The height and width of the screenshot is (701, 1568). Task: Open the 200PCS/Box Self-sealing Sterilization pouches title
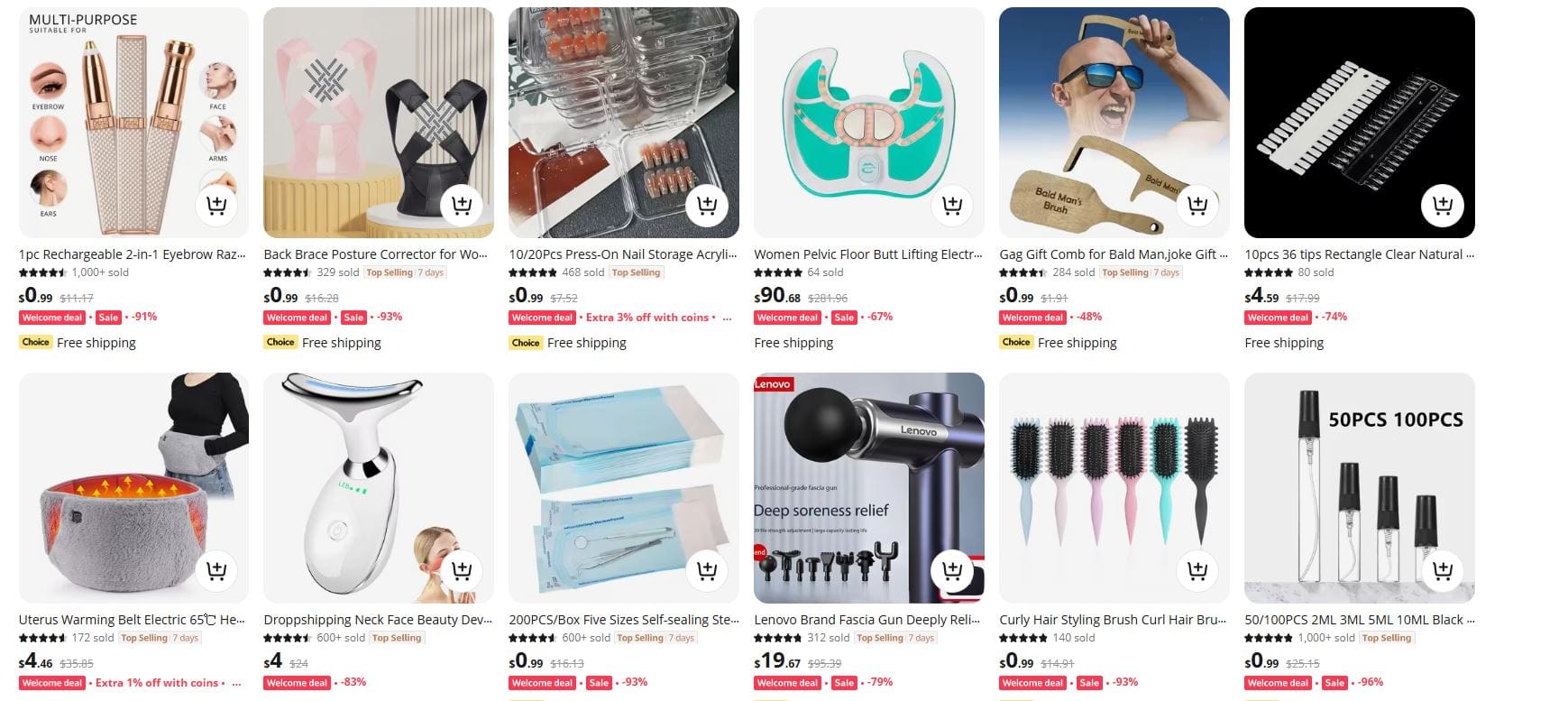coord(624,620)
